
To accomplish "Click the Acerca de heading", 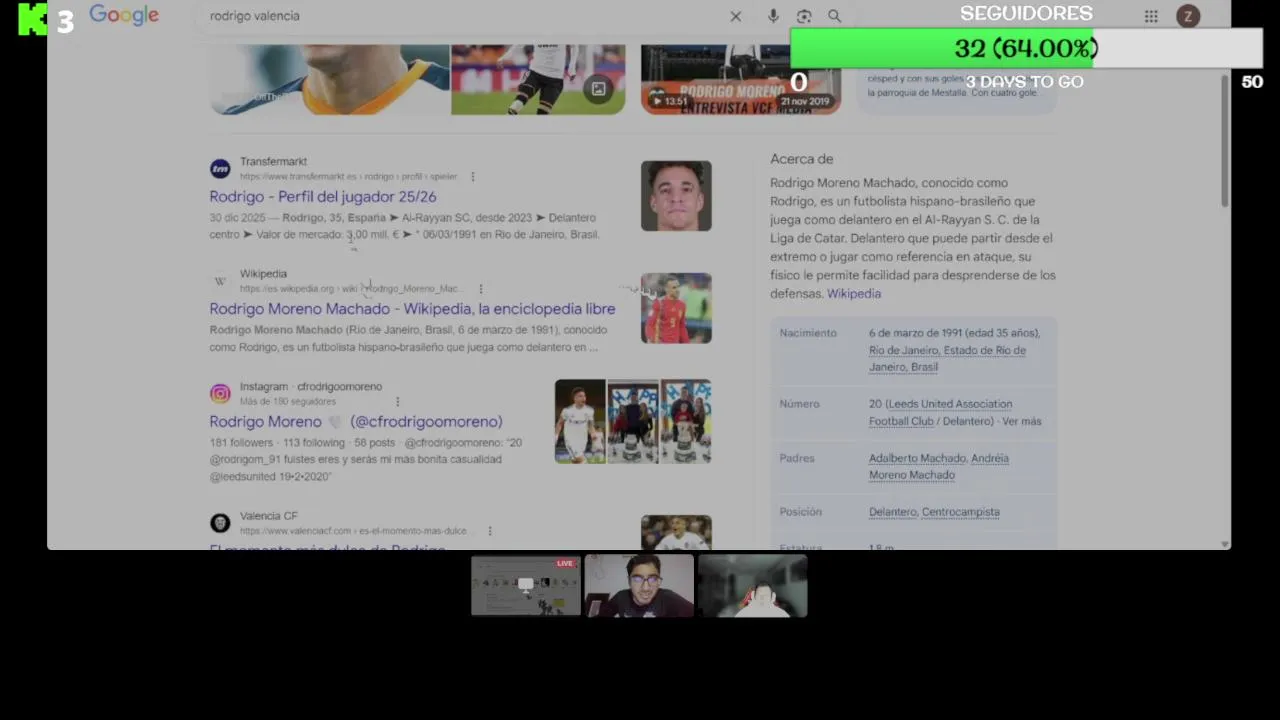I will tap(801, 159).
